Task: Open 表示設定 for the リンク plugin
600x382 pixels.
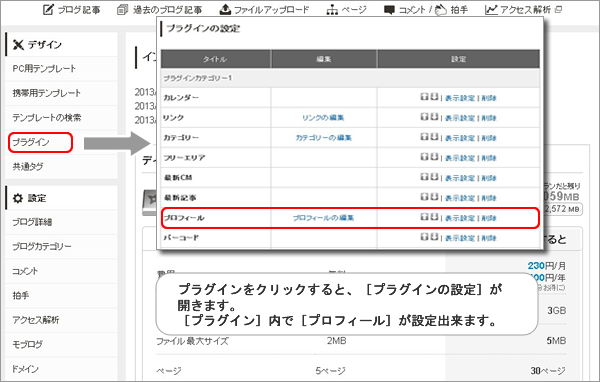Action: pyautogui.click(x=460, y=118)
